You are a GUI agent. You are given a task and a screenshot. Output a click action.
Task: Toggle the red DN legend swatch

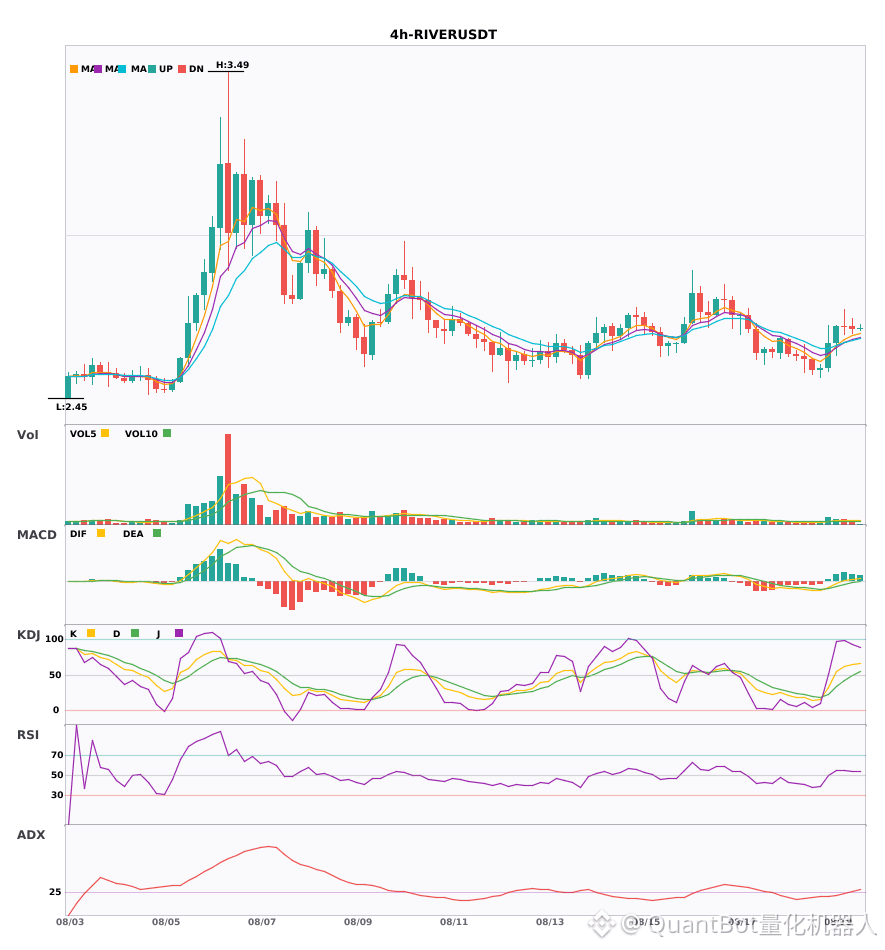(182, 69)
